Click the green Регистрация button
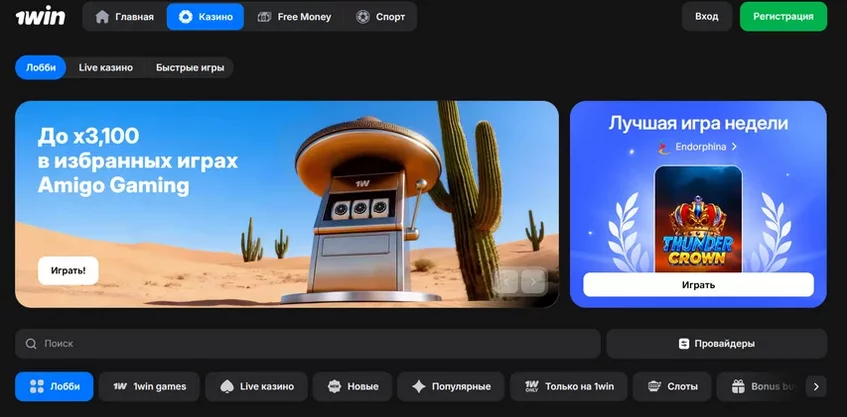847x417 pixels. (783, 16)
